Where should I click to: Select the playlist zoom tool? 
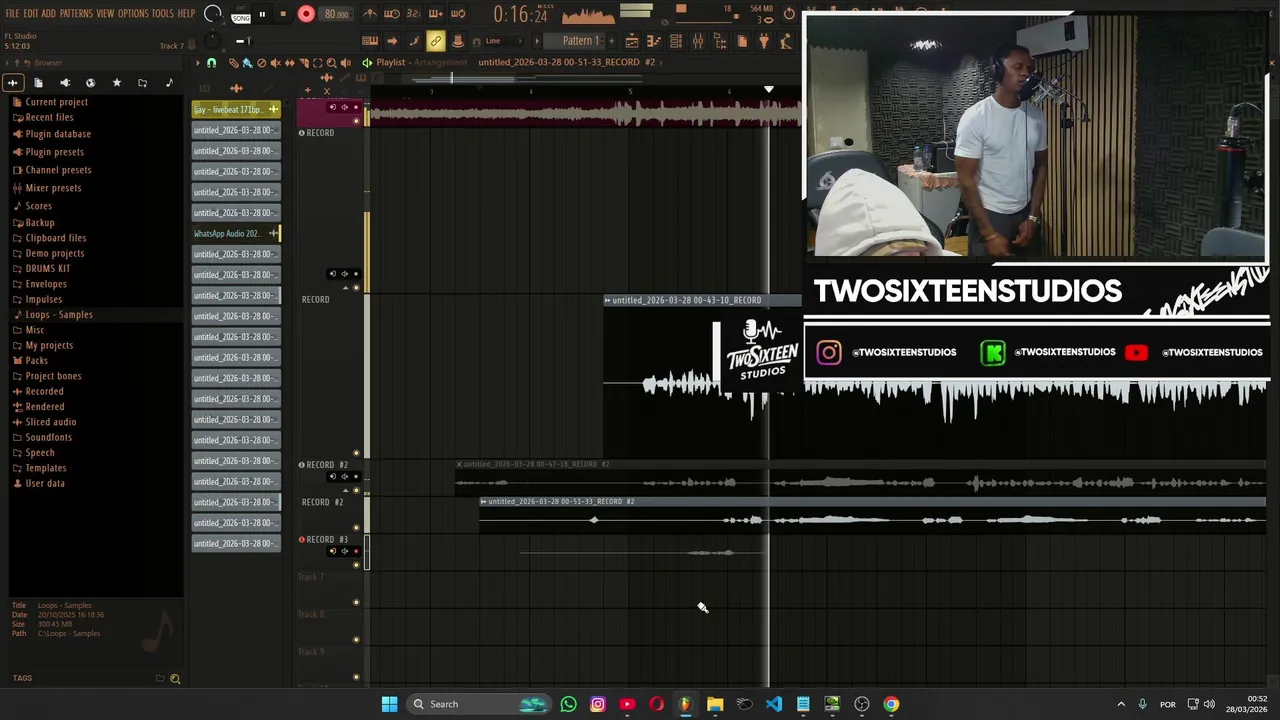(332, 62)
